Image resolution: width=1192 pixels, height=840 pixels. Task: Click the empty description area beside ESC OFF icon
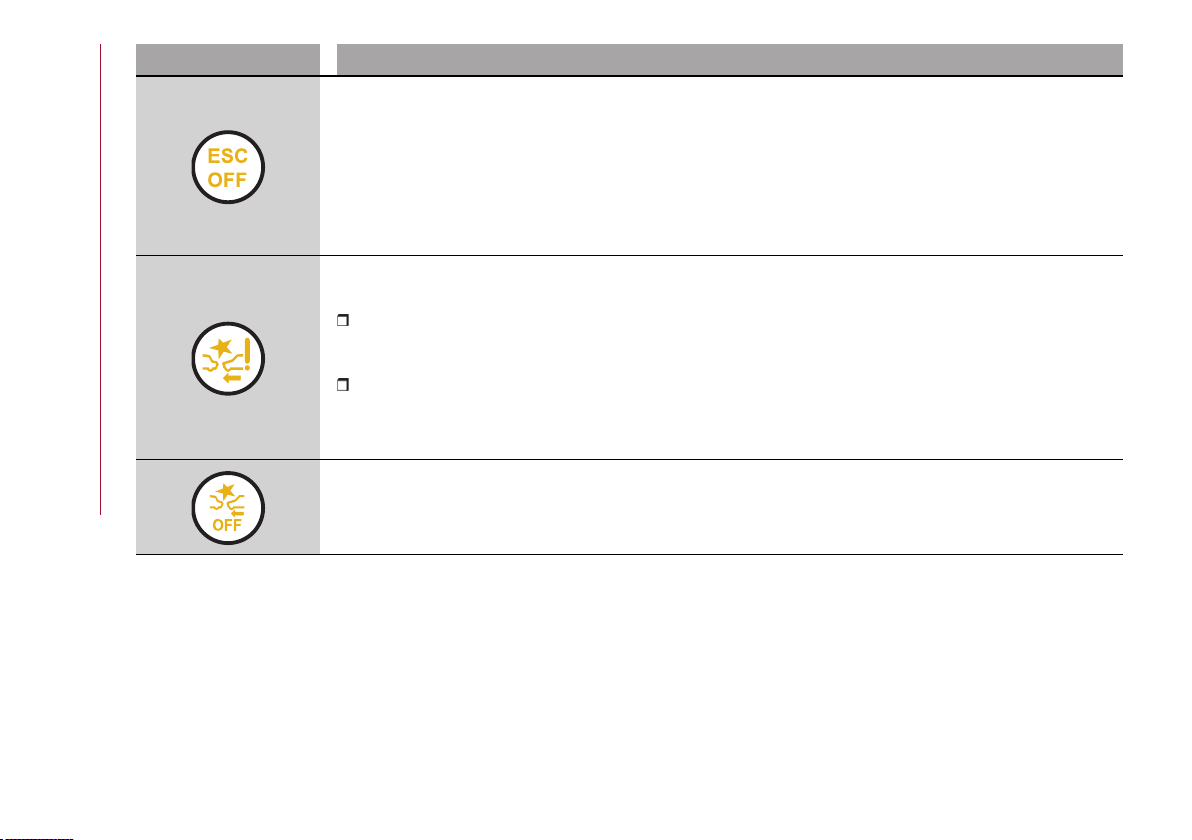[721, 166]
